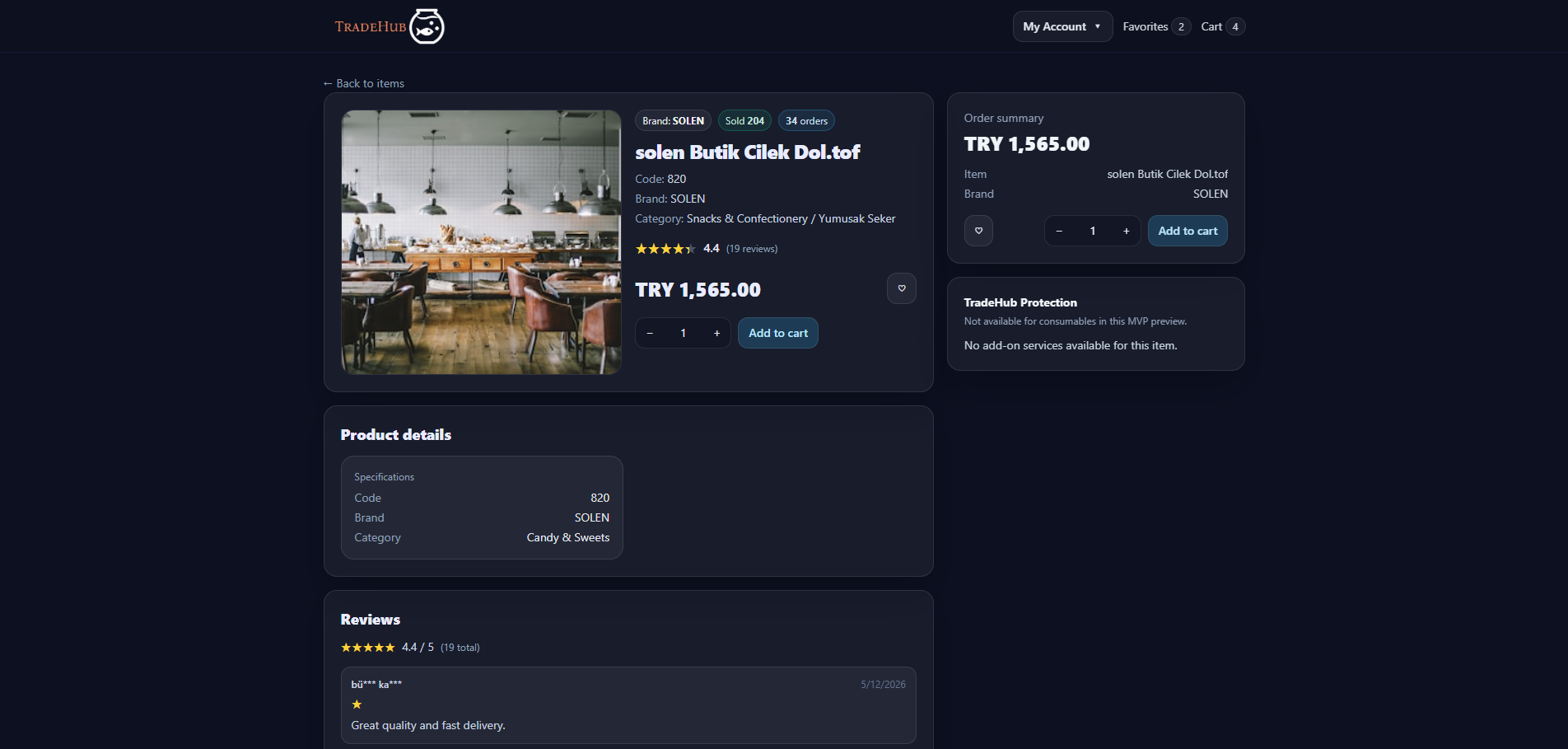
Task: Open the My Account dropdown
Action: 1062,26
